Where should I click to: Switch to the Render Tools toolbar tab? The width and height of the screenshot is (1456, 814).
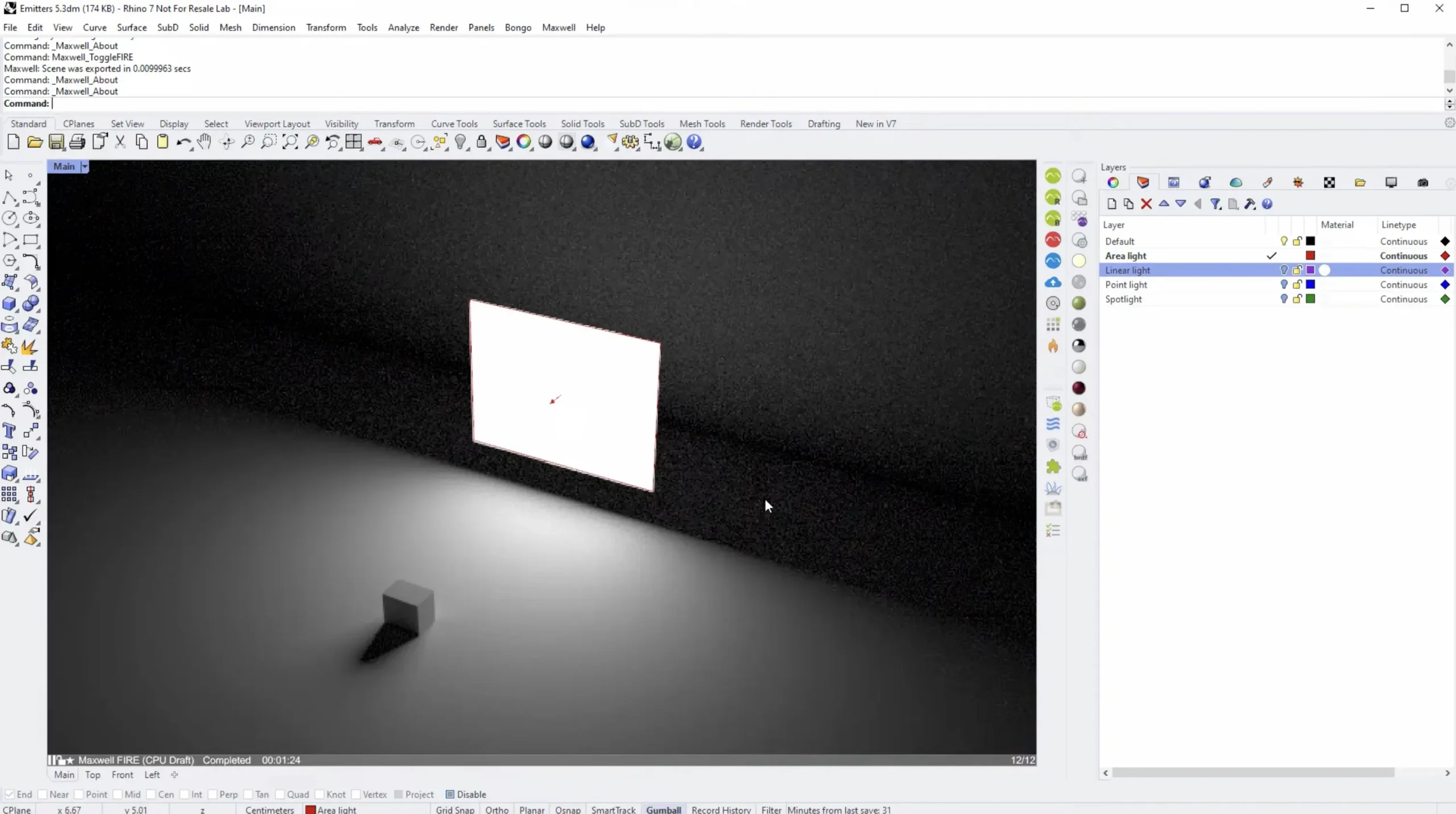(x=766, y=124)
